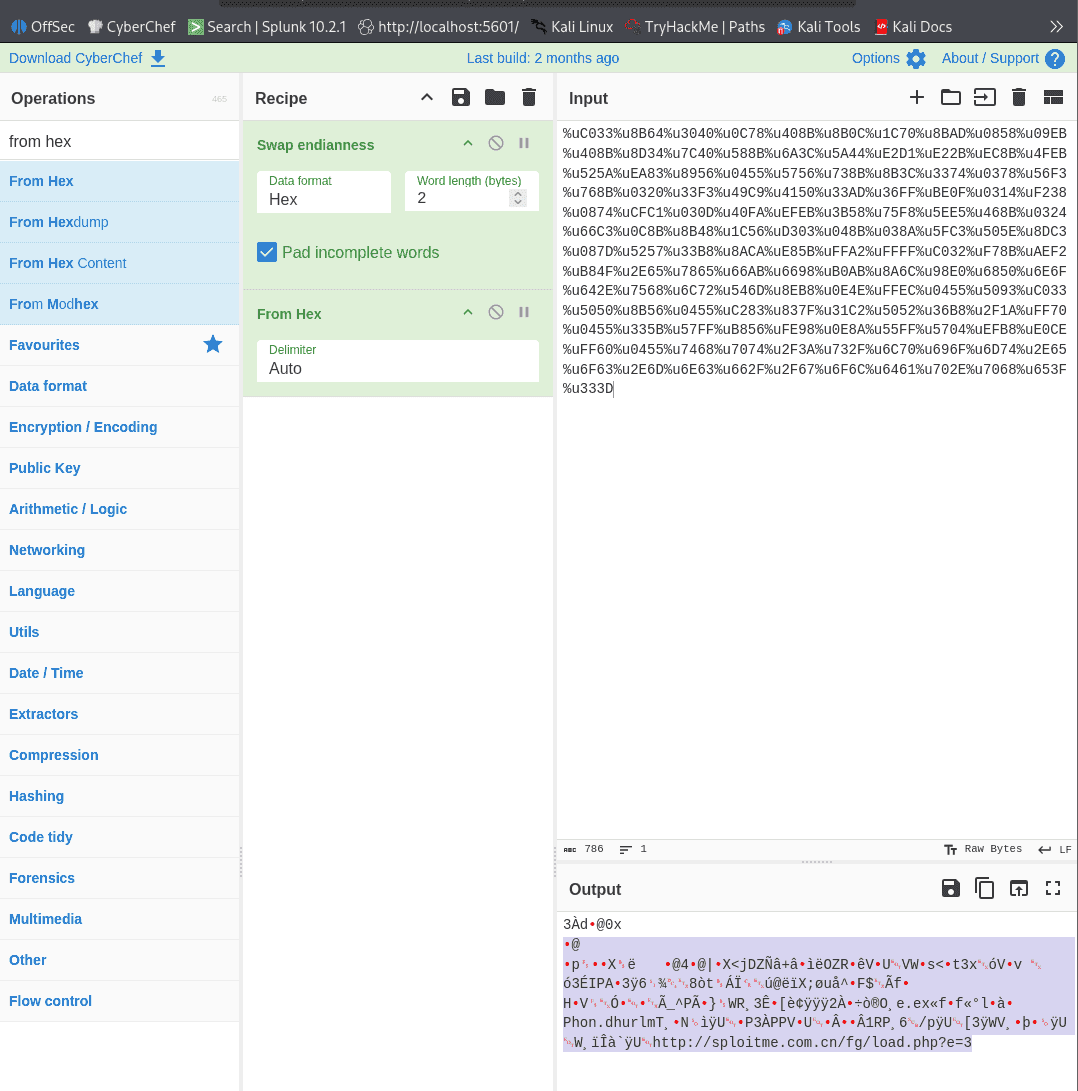Clear the recipe with the trash icon
This screenshot has height=1091, width=1078.
(529, 97)
